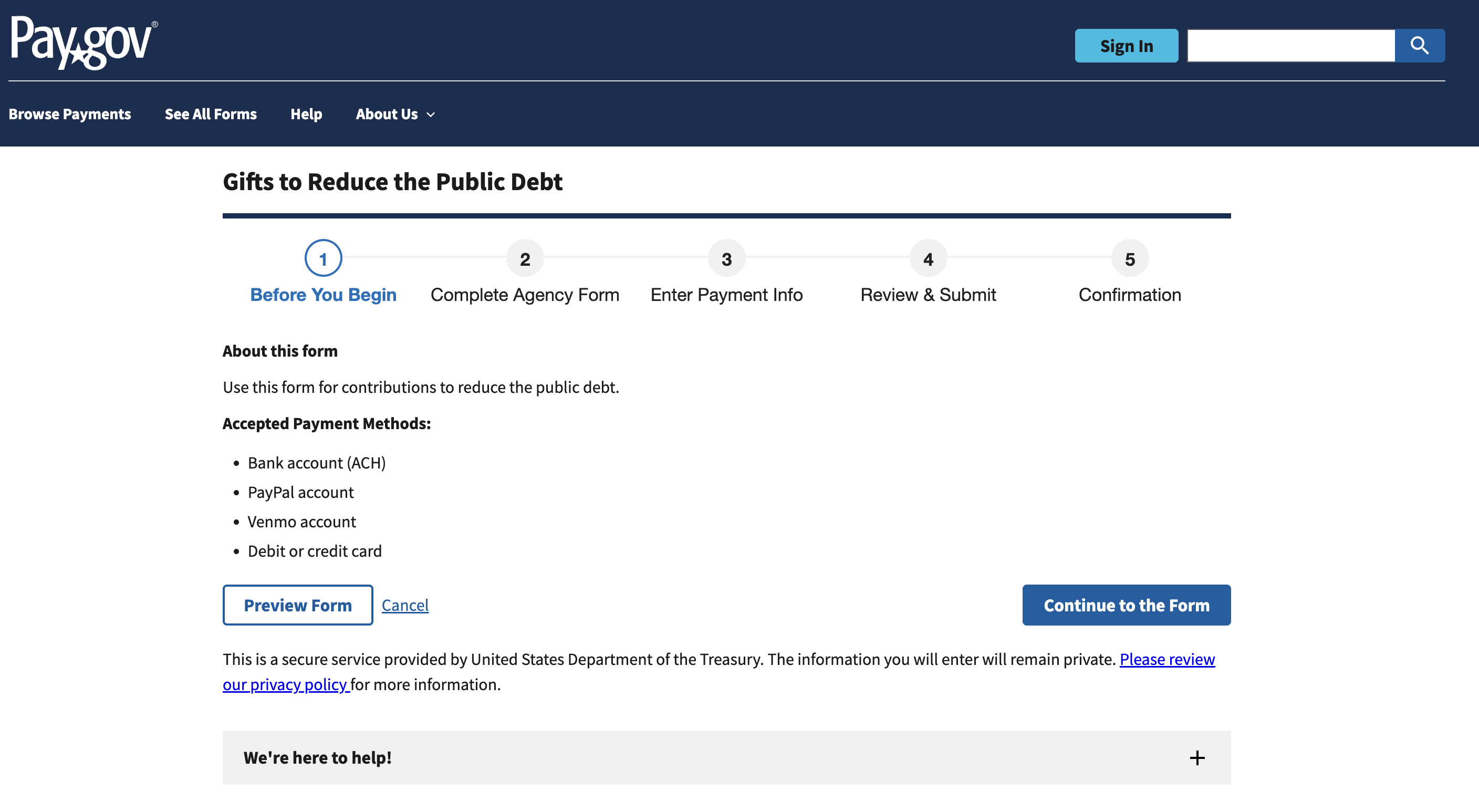Screen dimensions: 1479x812
Task: Open Browse Payments in navigation
Action: (x=69, y=114)
